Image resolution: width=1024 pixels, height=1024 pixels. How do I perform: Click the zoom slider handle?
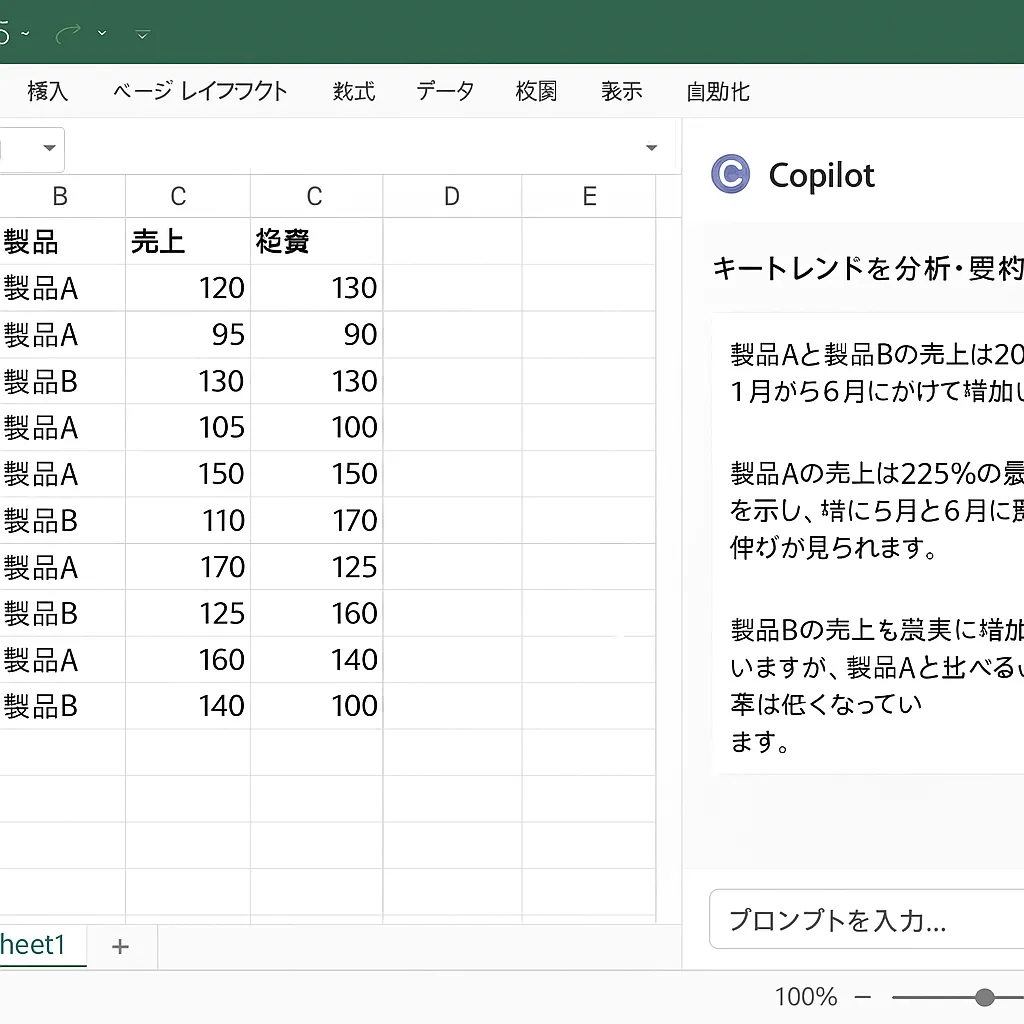tap(985, 998)
